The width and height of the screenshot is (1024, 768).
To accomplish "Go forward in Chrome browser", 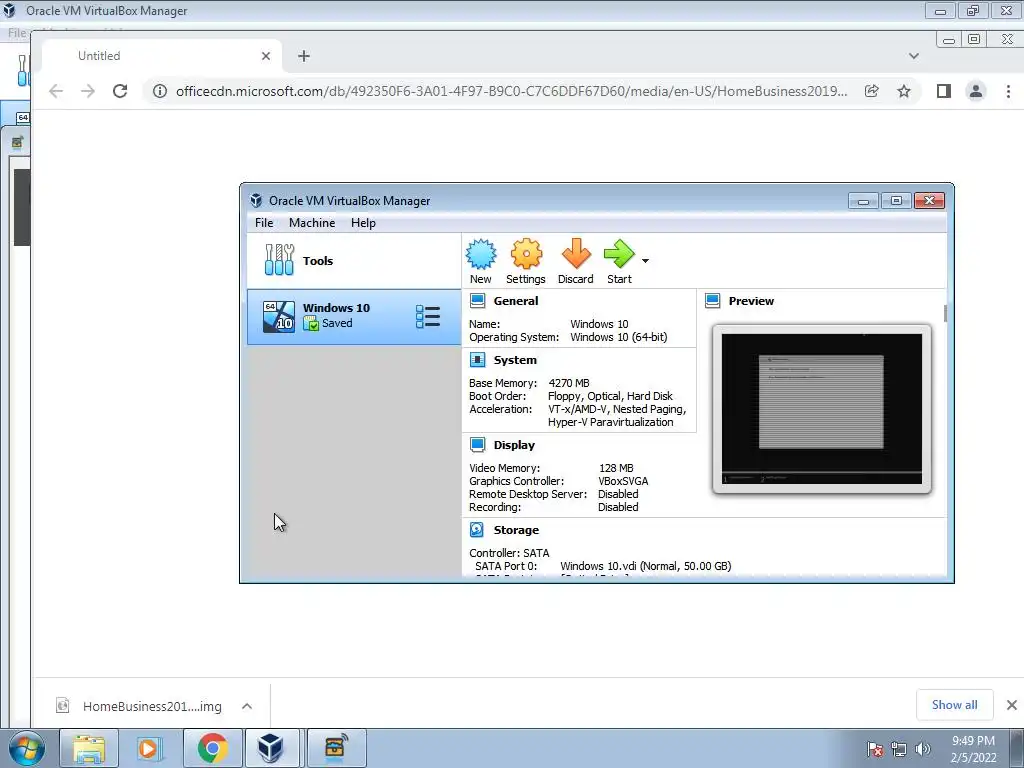I will coord(88,91).
